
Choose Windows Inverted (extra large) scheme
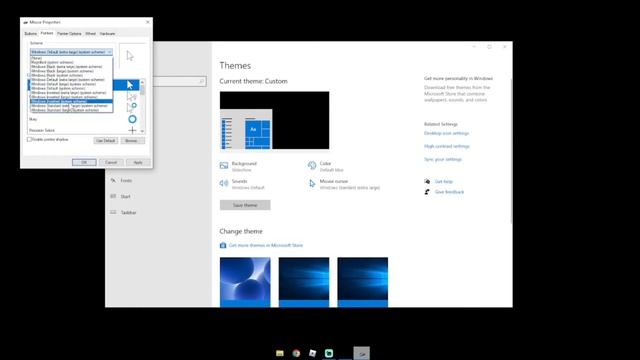pyautogui.click(x=71, y=93)
